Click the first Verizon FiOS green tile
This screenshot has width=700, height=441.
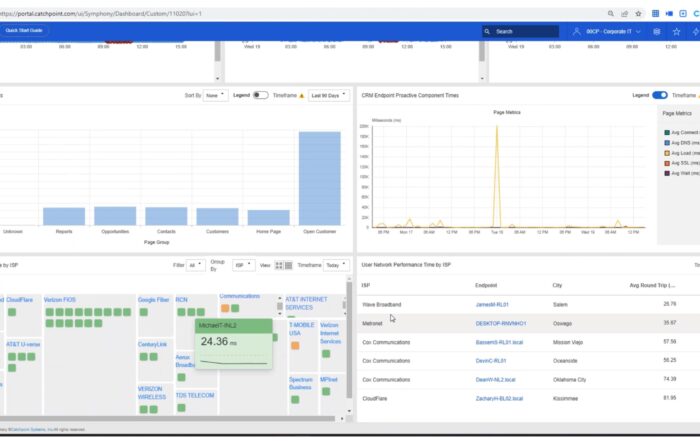pos(50,312)
